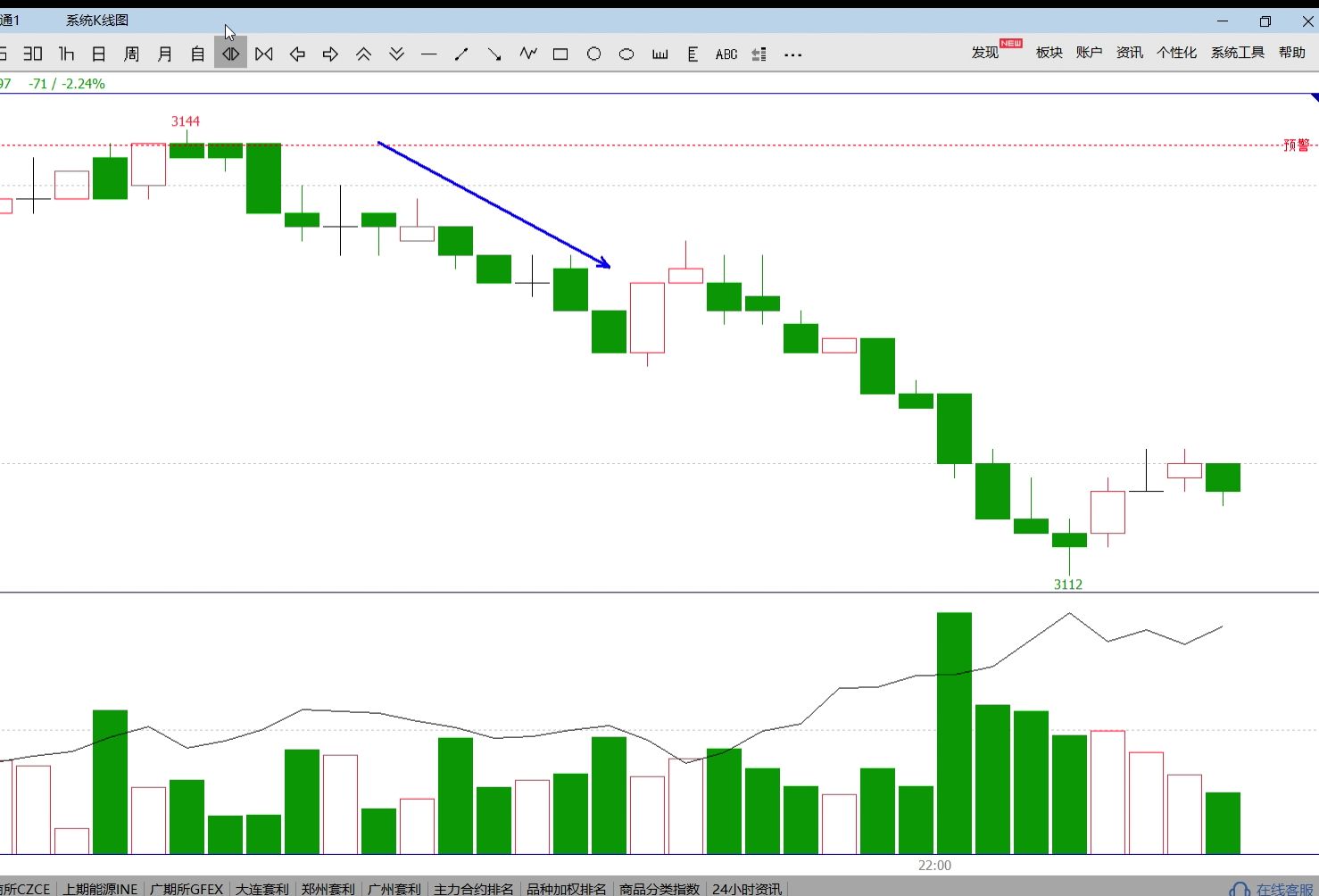Viewport: 1319px width, 896px height.
Task: Select the wave line drawing tool
Action: [528, 54]
